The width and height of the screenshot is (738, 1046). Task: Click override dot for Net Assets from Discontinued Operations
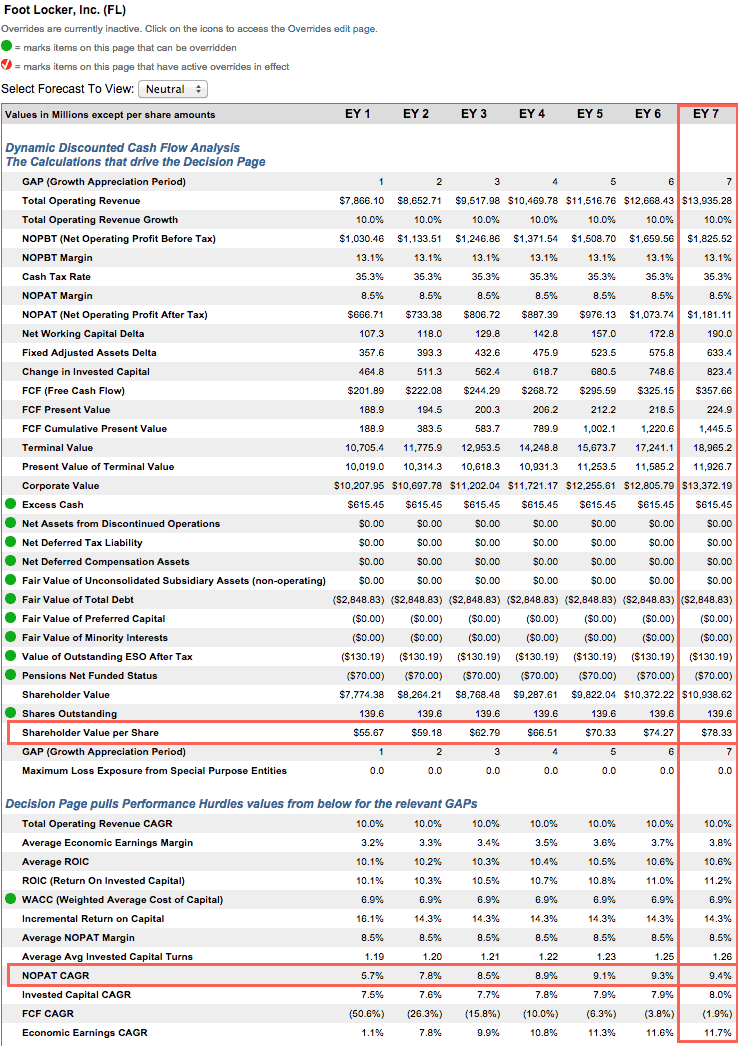(x=10, y=523)
